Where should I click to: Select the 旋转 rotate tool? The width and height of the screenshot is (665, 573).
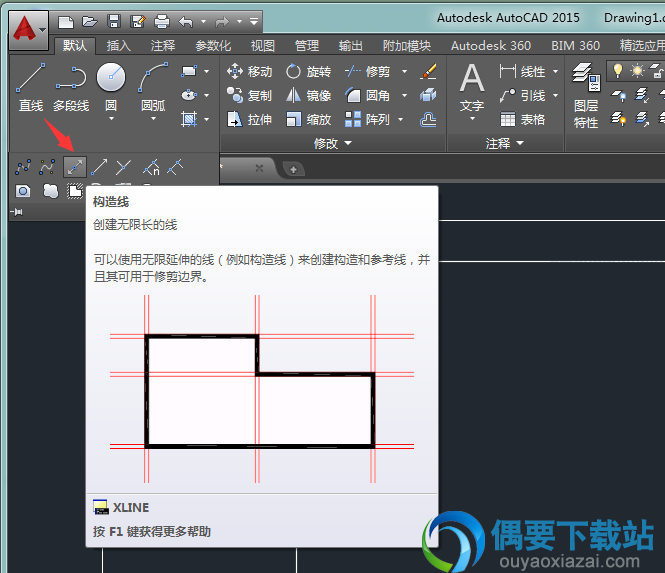(x=308, y=71)
